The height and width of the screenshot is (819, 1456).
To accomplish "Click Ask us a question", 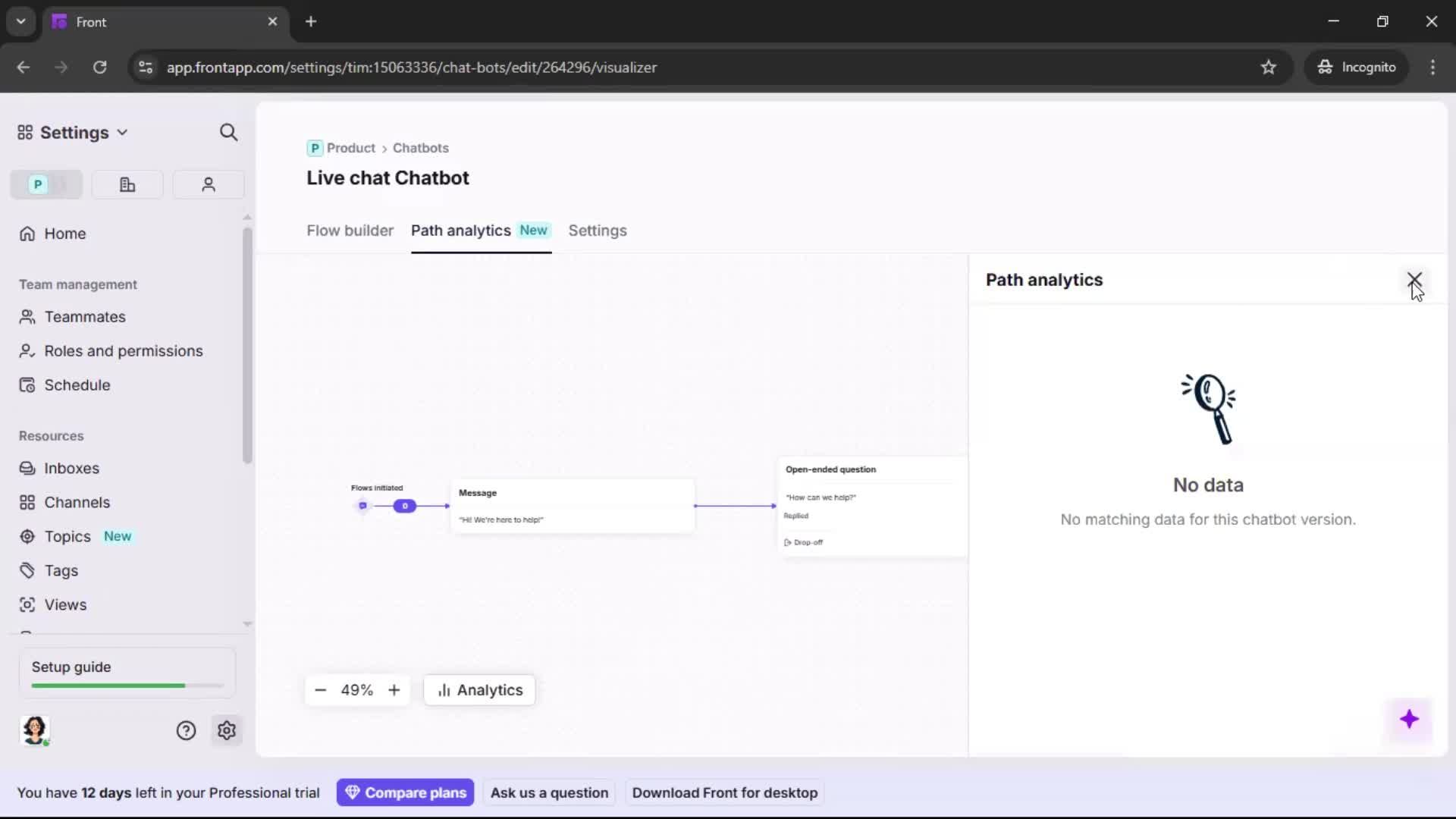I will (549, 792).
